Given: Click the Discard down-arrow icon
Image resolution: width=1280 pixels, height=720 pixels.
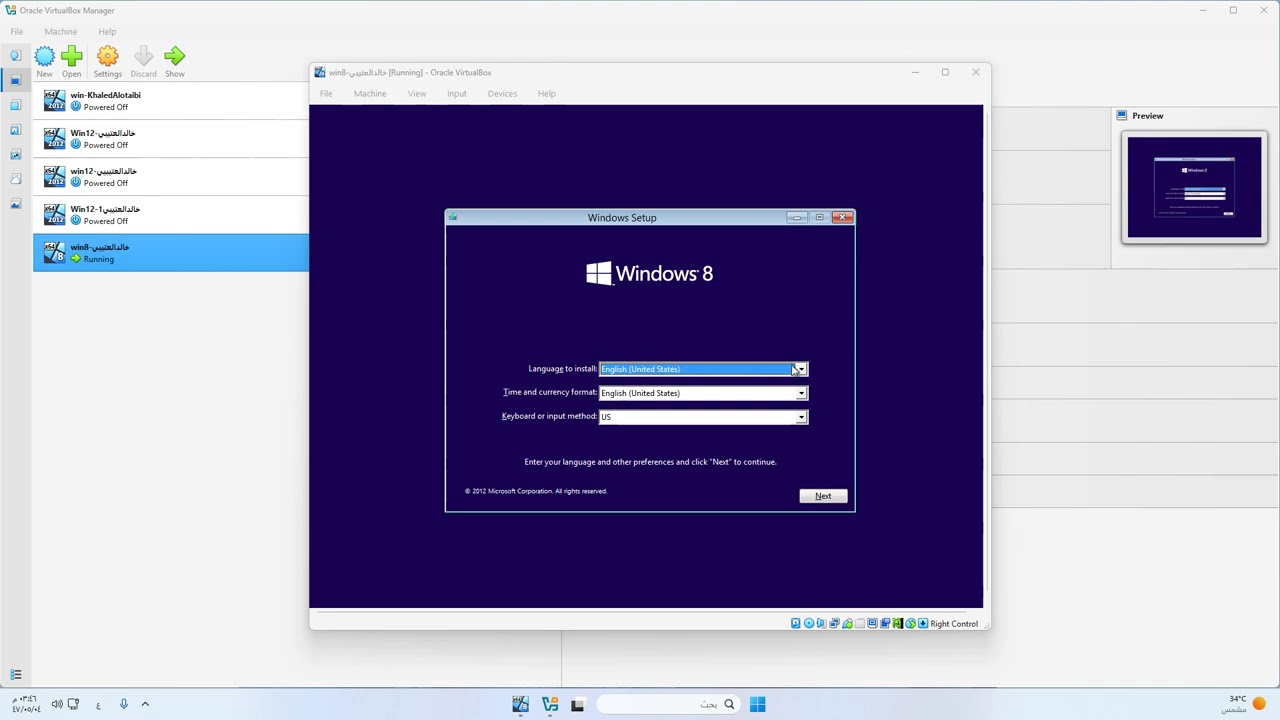Looking at the screenshot, I should pos(143,56).
